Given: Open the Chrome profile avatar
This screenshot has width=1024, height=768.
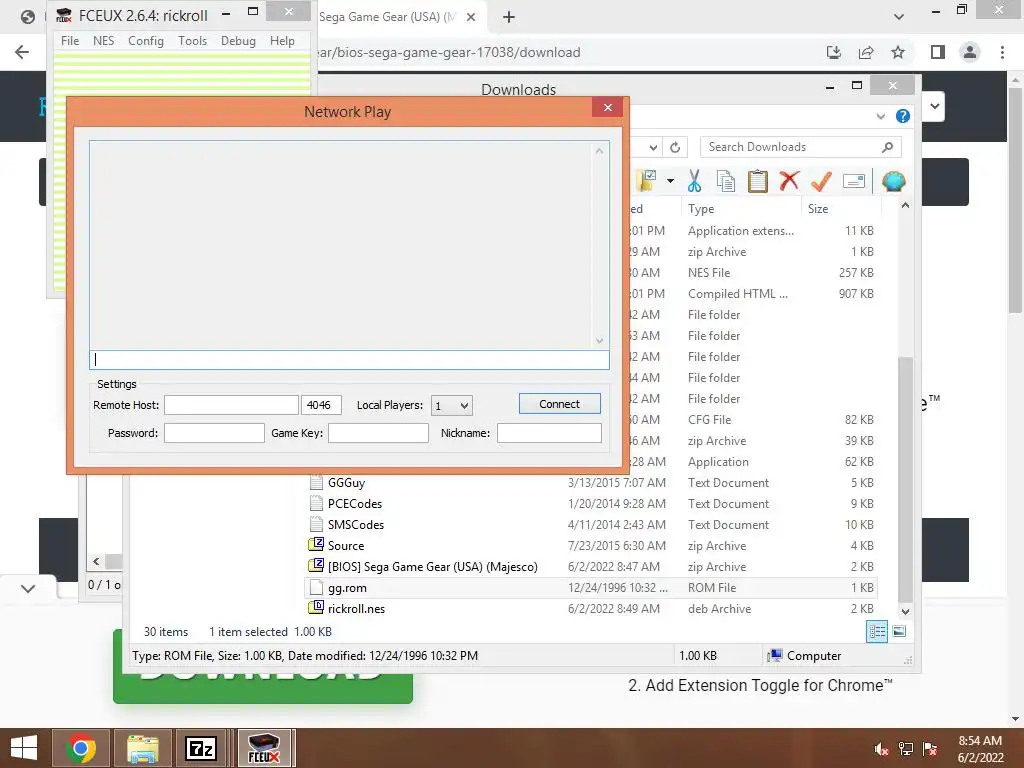Looking at the screenshot, I should pyautogui.click(x=970, y=52).
